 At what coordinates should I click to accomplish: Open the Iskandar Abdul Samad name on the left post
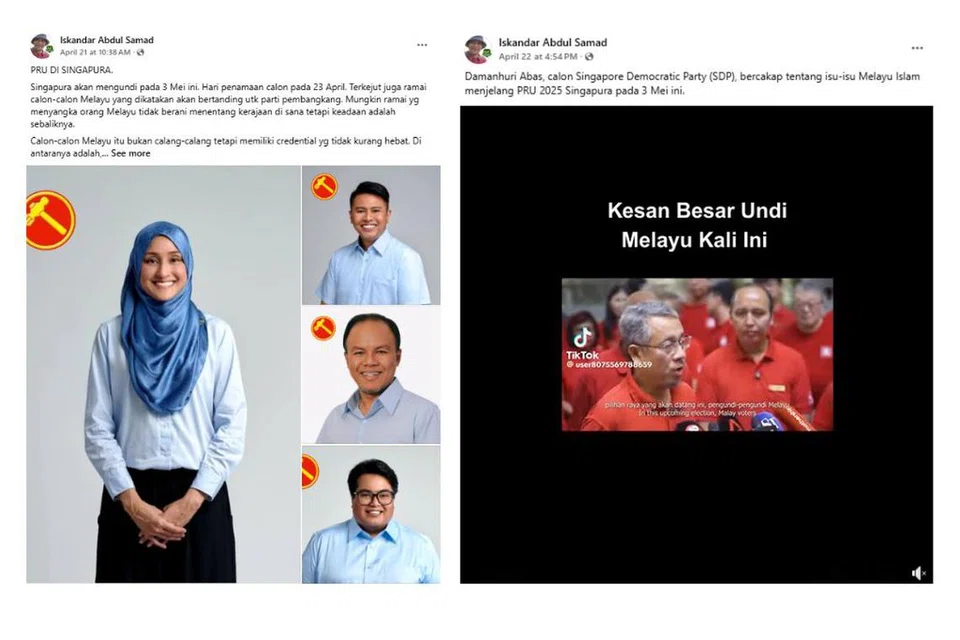pos(107,40)
